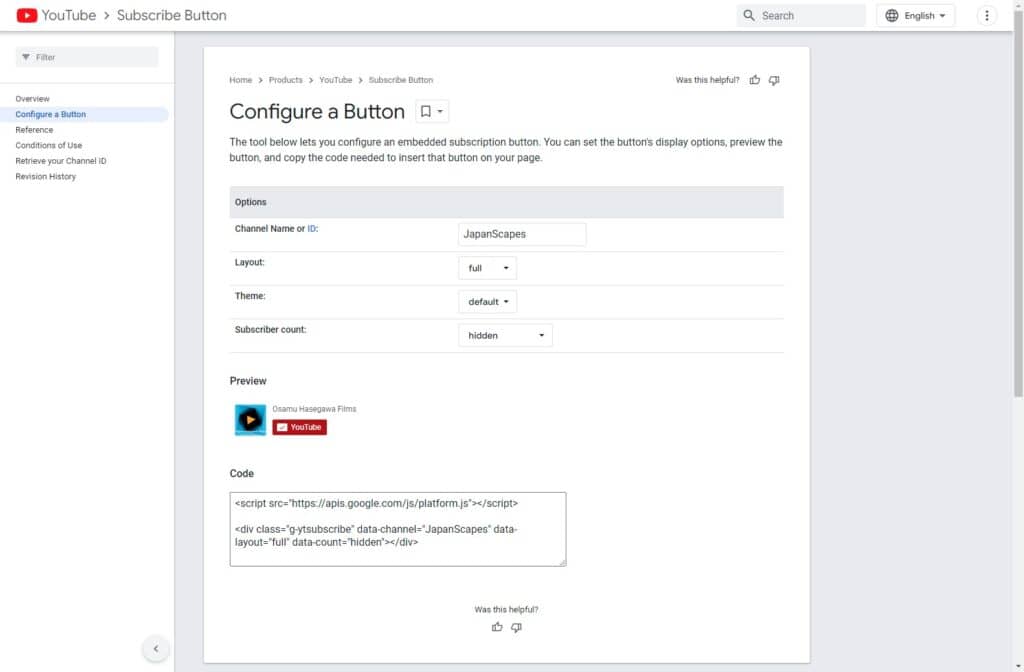
Task: Open Retrieve your Channel ID page
Action: [x=61, y=161]
